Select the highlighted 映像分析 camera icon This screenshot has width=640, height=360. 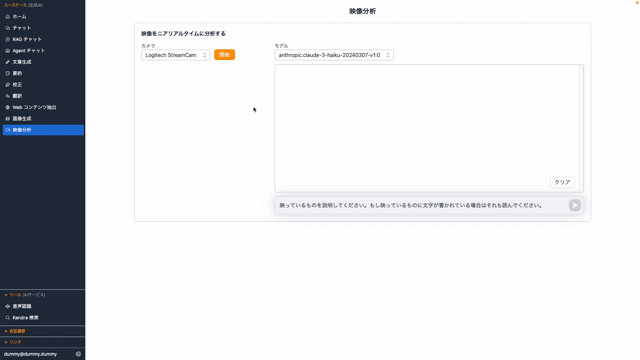[x=7, y=130]
